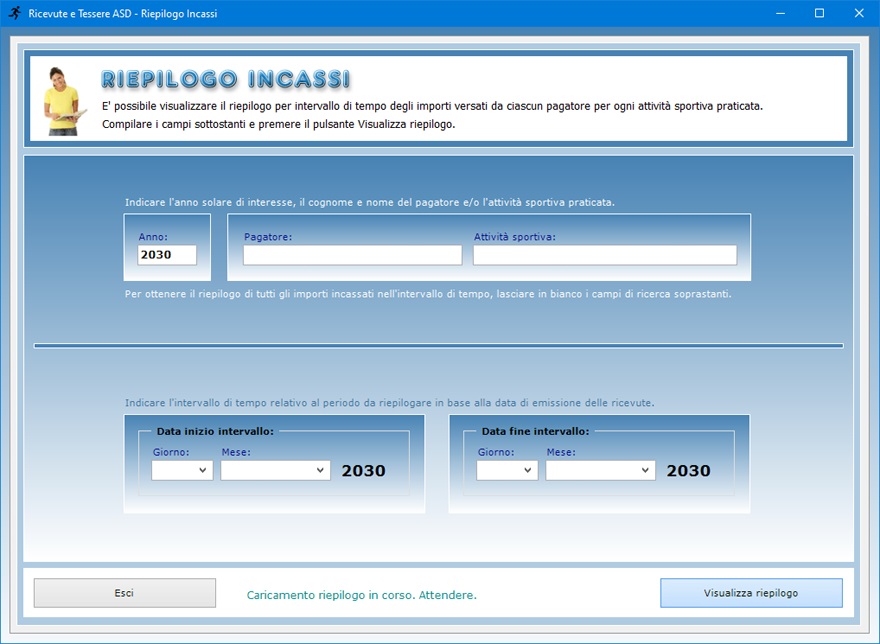Click the Data fine intervallo: group title
The image size is (880, 644).
tap(535, 431)
